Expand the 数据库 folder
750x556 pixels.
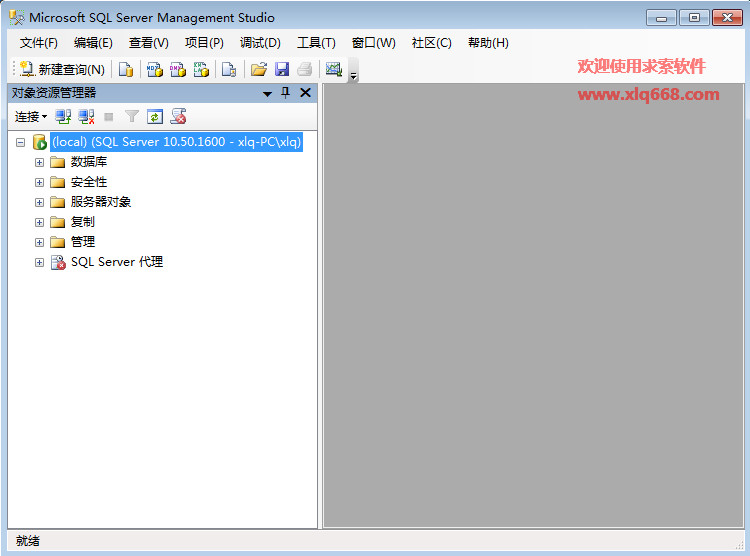pyautogui.click(x=39, y=162)
